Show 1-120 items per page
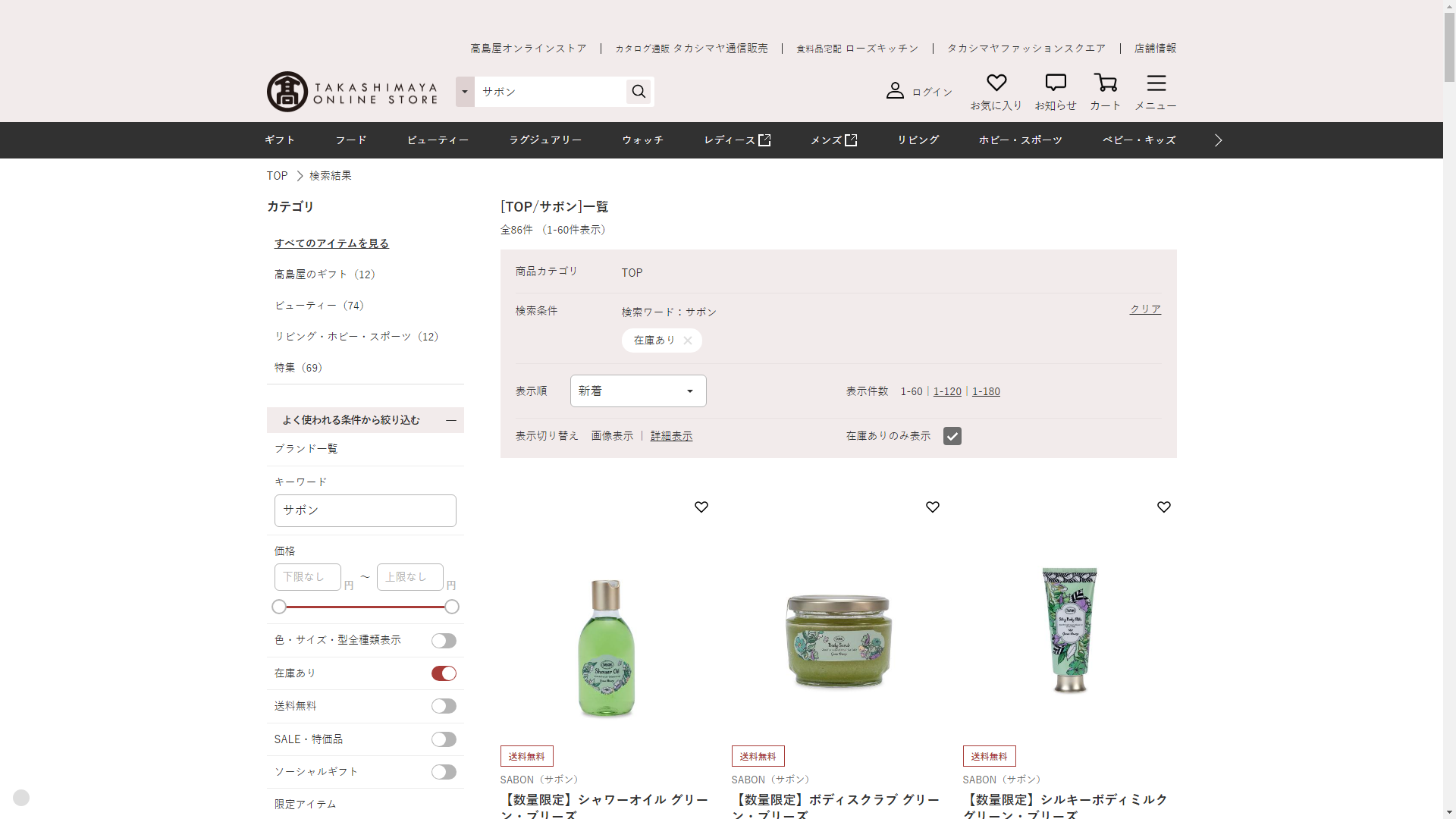The image size is (1456, 819). pos(947,391)
